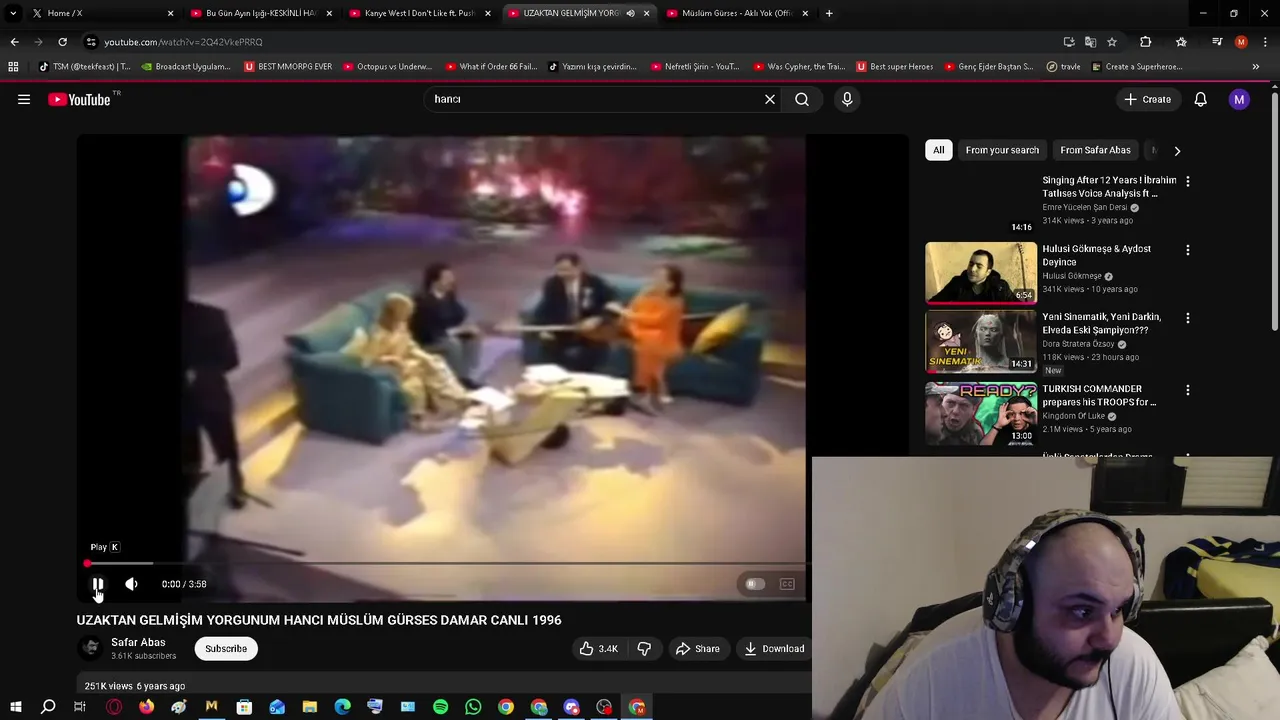Click the Create button
Screen dimensions: 1280x720
1148,99
